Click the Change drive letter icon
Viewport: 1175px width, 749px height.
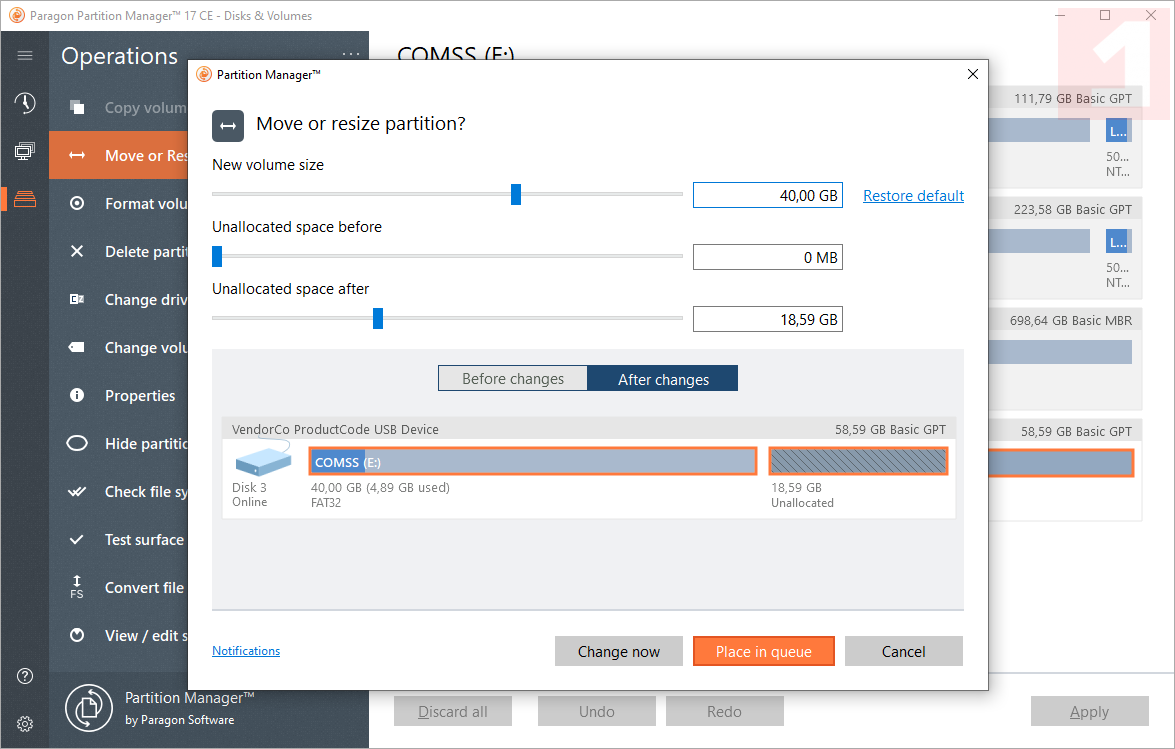click(77, 299)
